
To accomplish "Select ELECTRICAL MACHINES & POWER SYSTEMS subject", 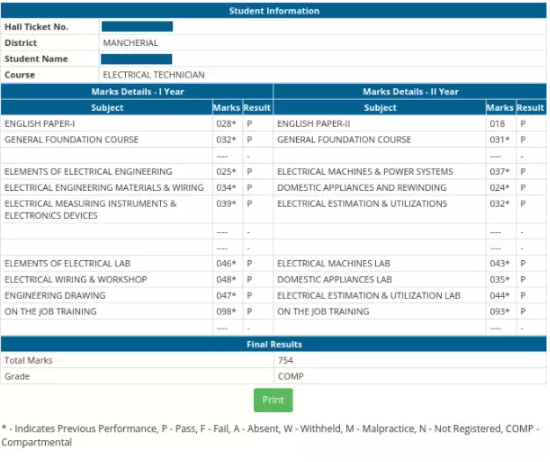I will click(x=365, y=172).
